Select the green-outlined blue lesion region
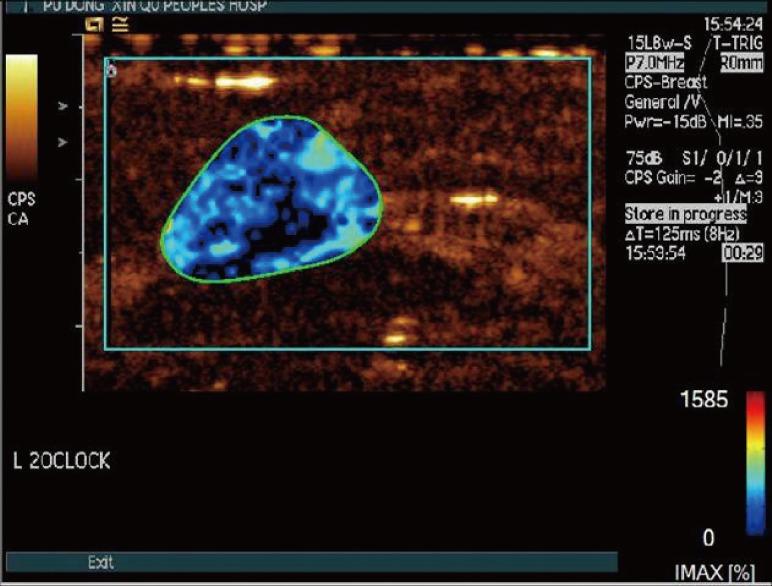This screenshot has height=586, width=772. click(x=272, y=199)
